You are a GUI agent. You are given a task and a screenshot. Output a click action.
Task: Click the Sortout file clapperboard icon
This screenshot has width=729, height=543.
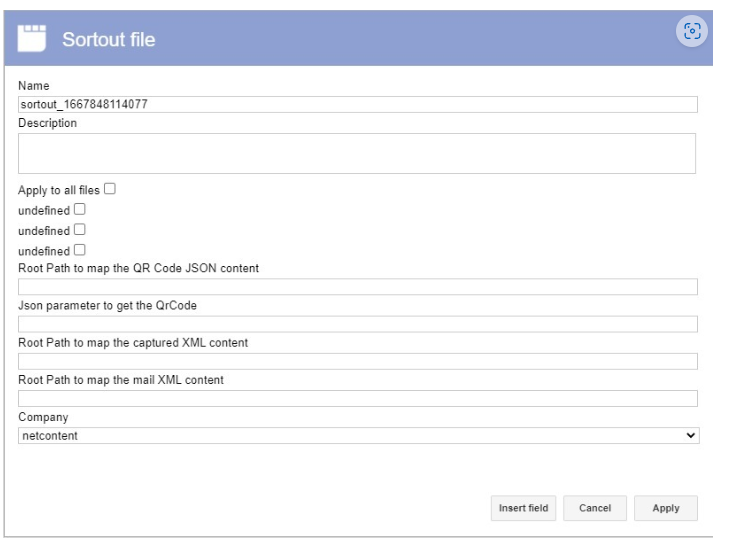[x=32, y=39]
